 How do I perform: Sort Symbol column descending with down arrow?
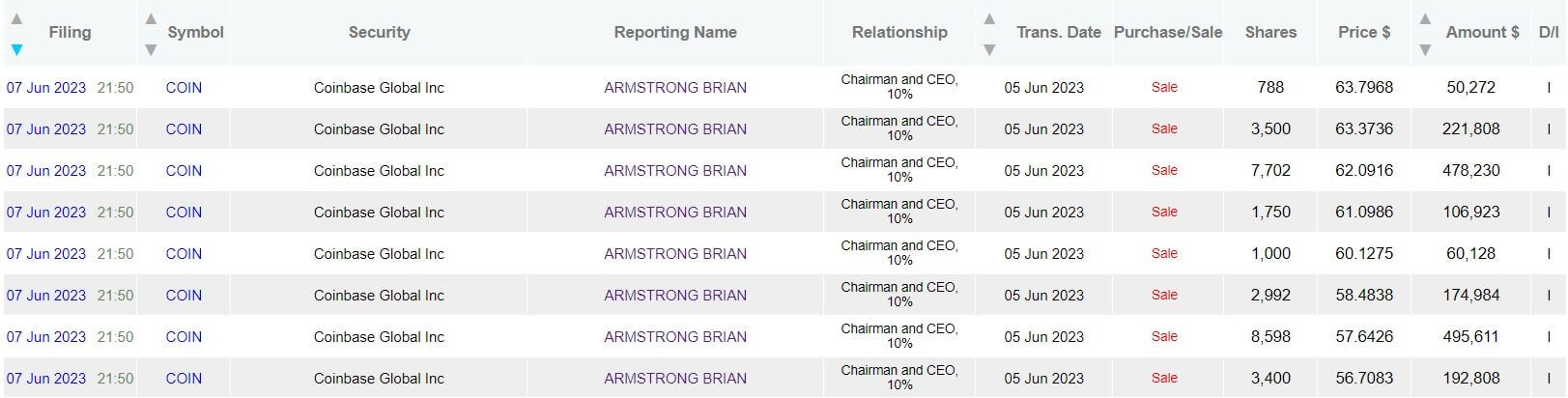(151, 49)
